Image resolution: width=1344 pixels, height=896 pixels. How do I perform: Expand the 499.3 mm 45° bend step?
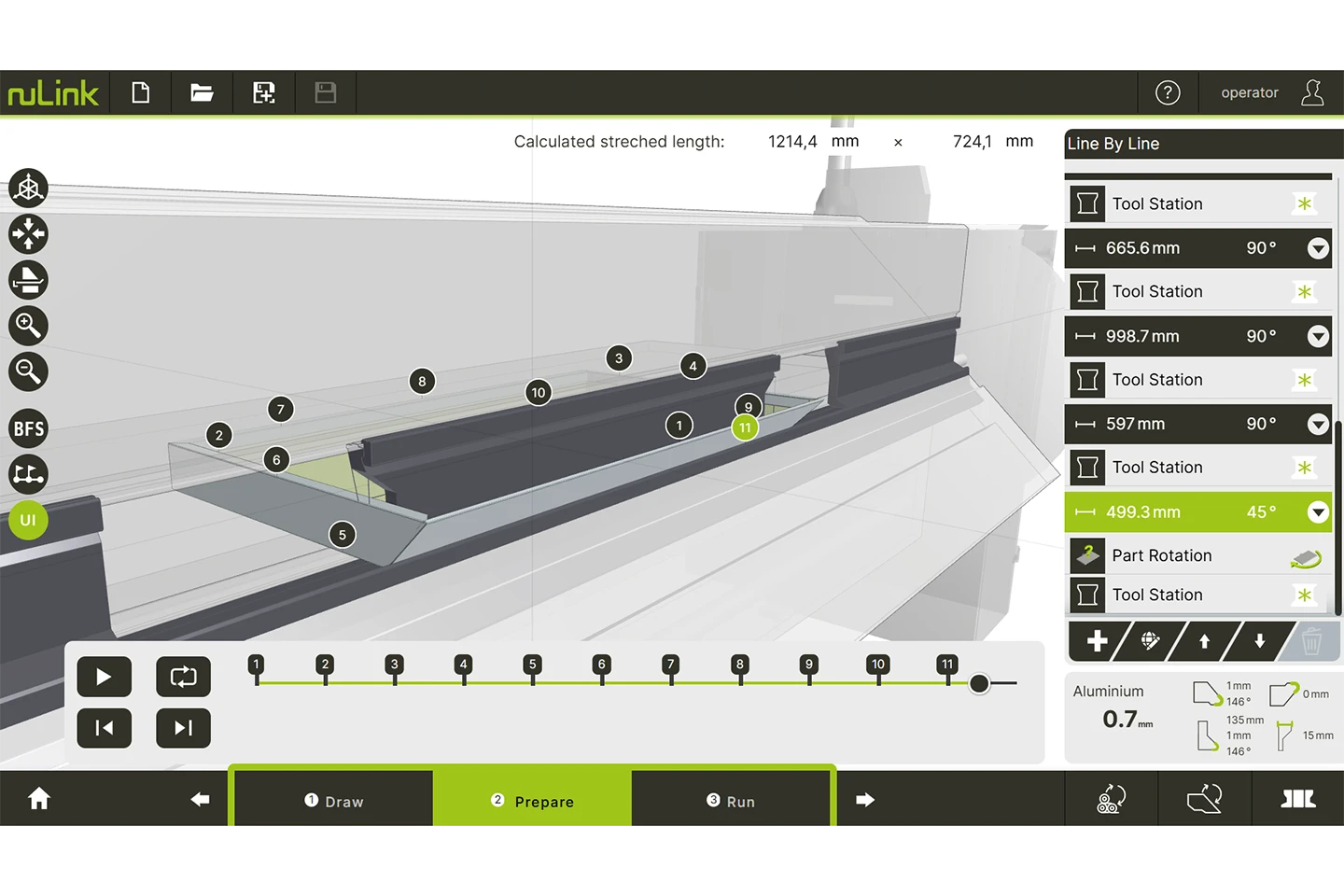coord(1319,512)
